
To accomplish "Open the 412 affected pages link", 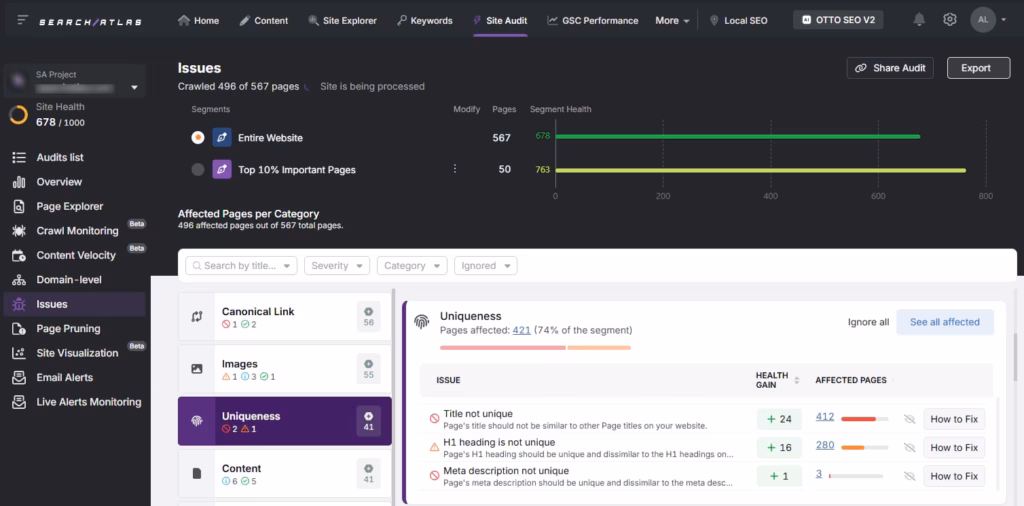I will point(825,417).
